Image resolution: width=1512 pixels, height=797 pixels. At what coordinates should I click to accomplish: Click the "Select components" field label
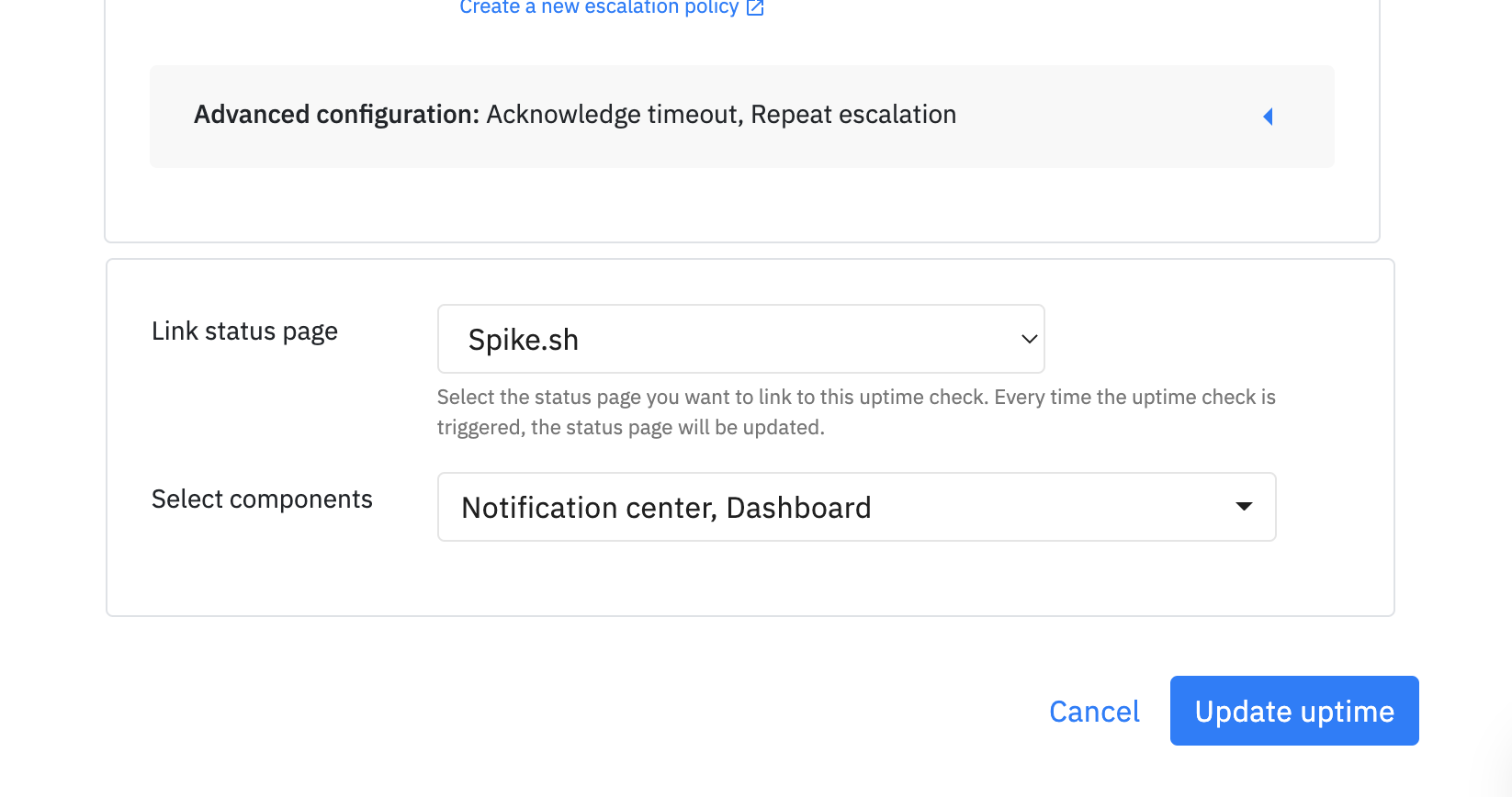point(262,500)
